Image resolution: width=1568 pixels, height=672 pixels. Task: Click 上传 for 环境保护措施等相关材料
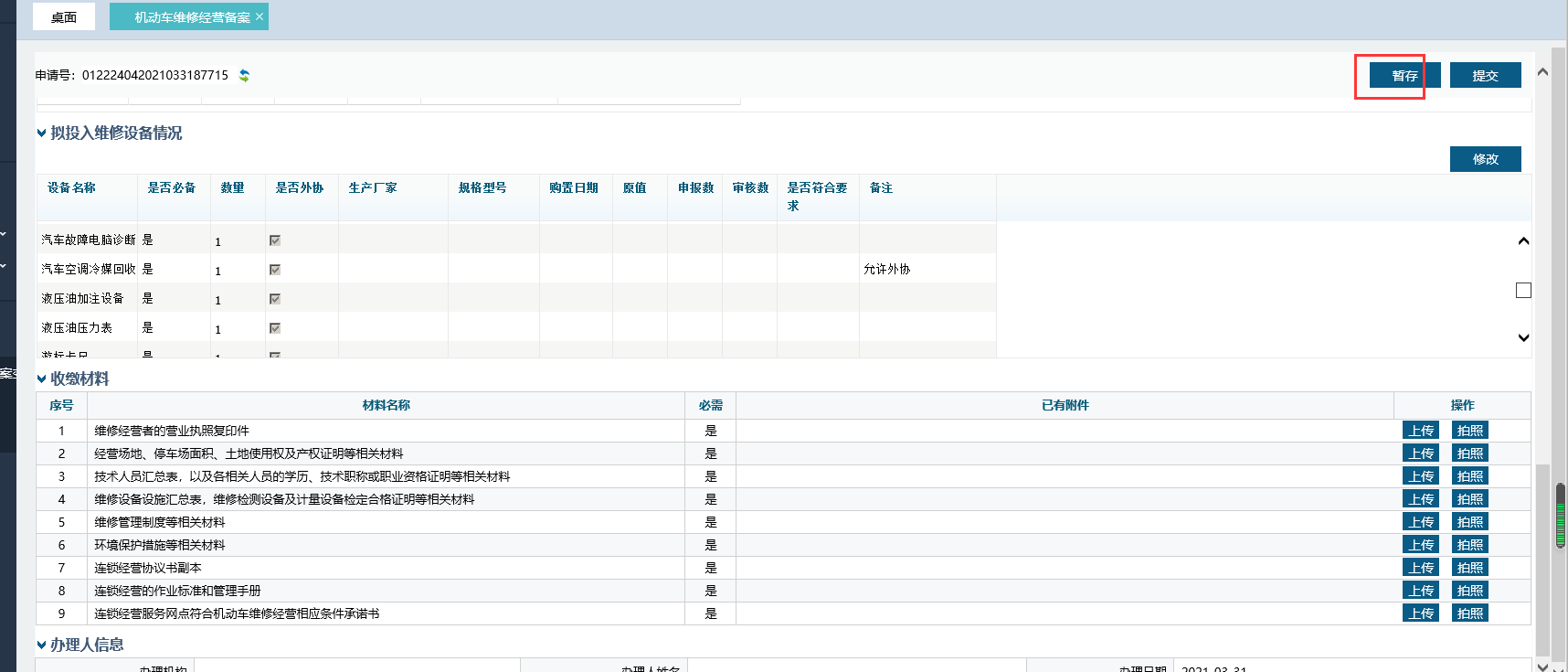(1420, 545)
